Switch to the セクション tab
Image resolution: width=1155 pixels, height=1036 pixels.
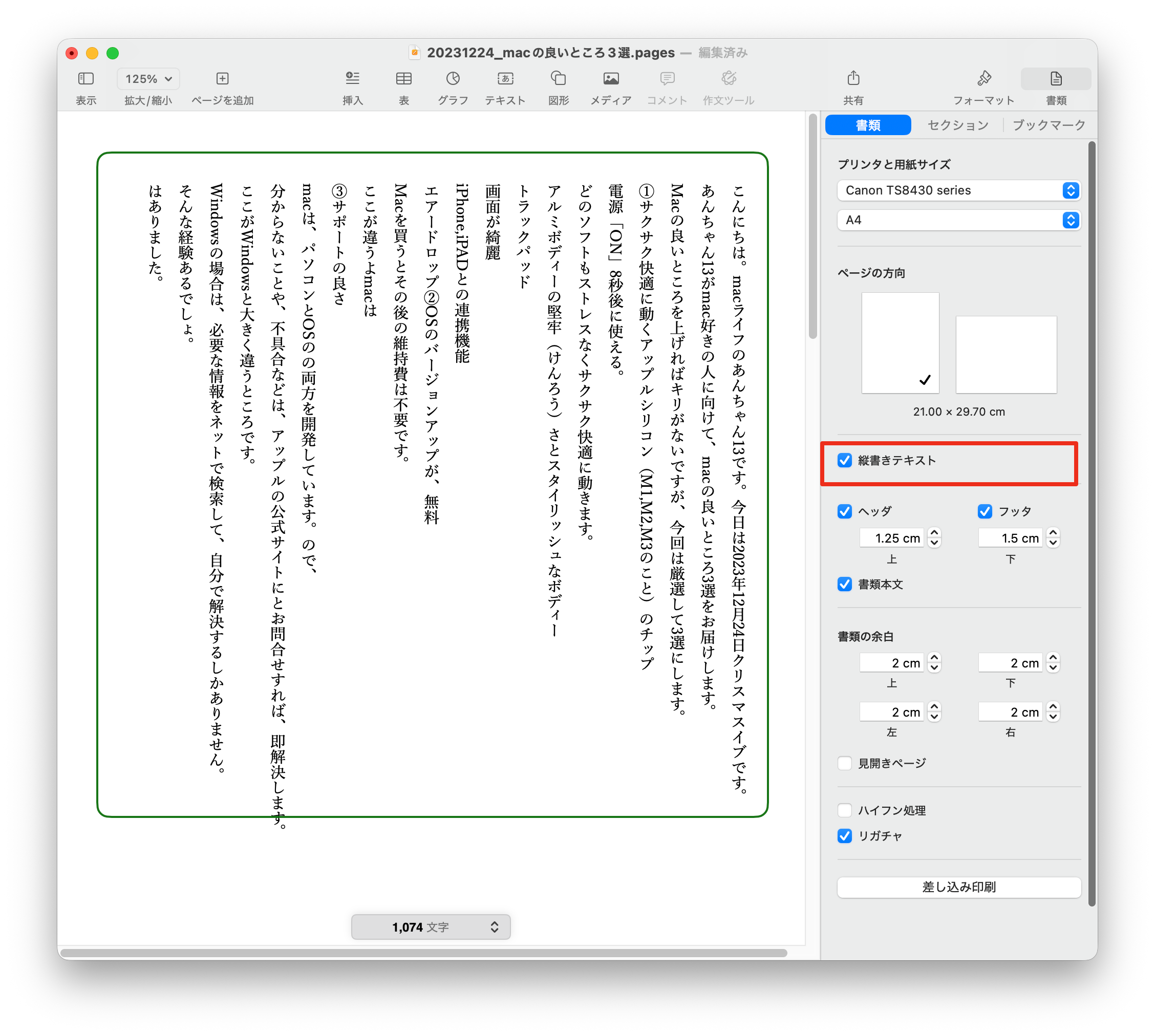(958, 125)
